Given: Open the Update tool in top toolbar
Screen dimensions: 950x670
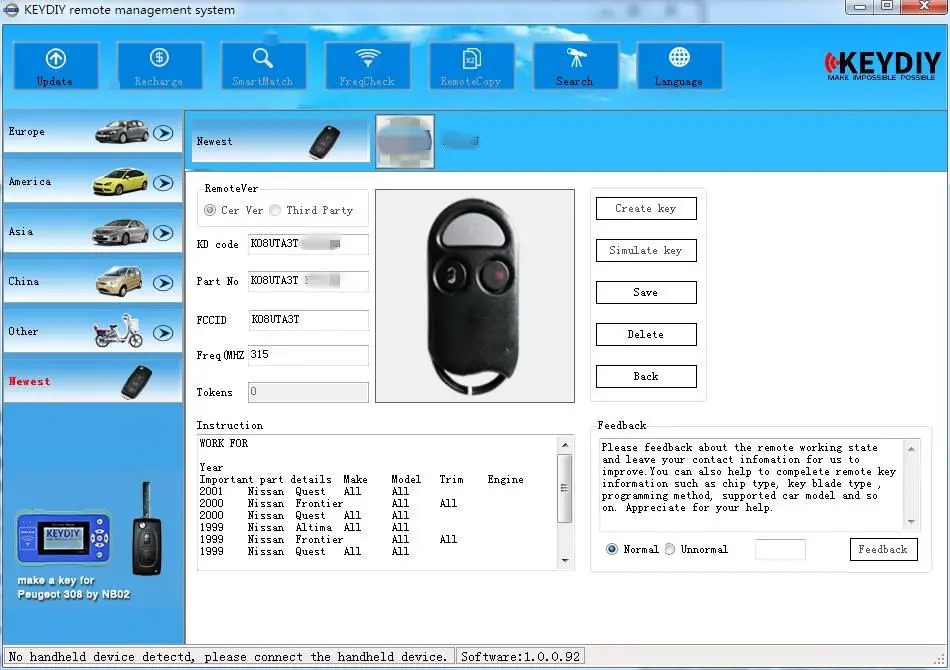Looking at the screenshot, I should 56,66.
